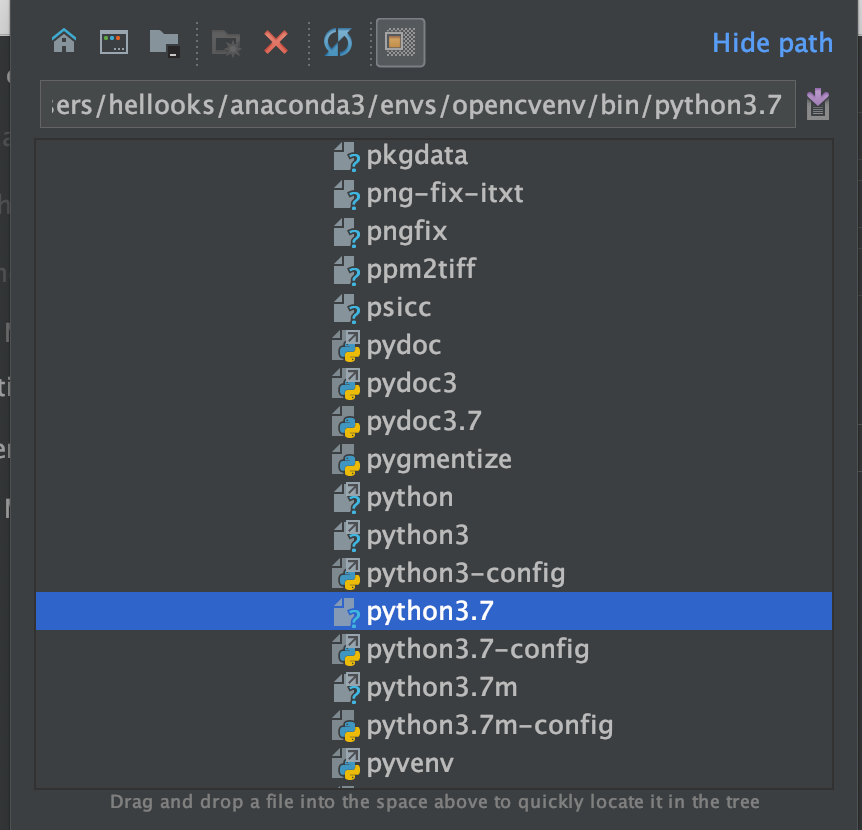Jump to the Desktop directory
This screenshot has height=830, width=862.
113,41
